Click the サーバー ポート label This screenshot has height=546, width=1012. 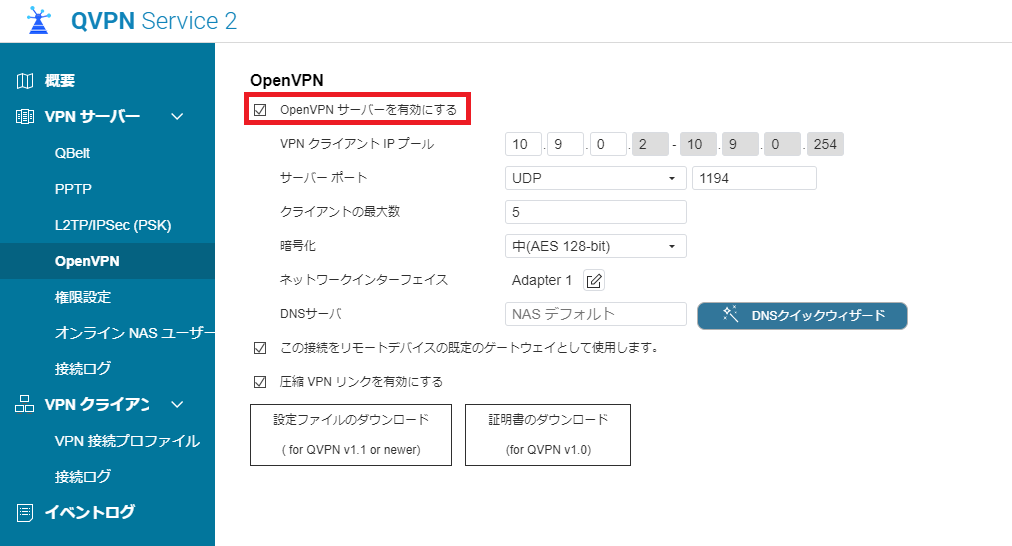(323, 178)
